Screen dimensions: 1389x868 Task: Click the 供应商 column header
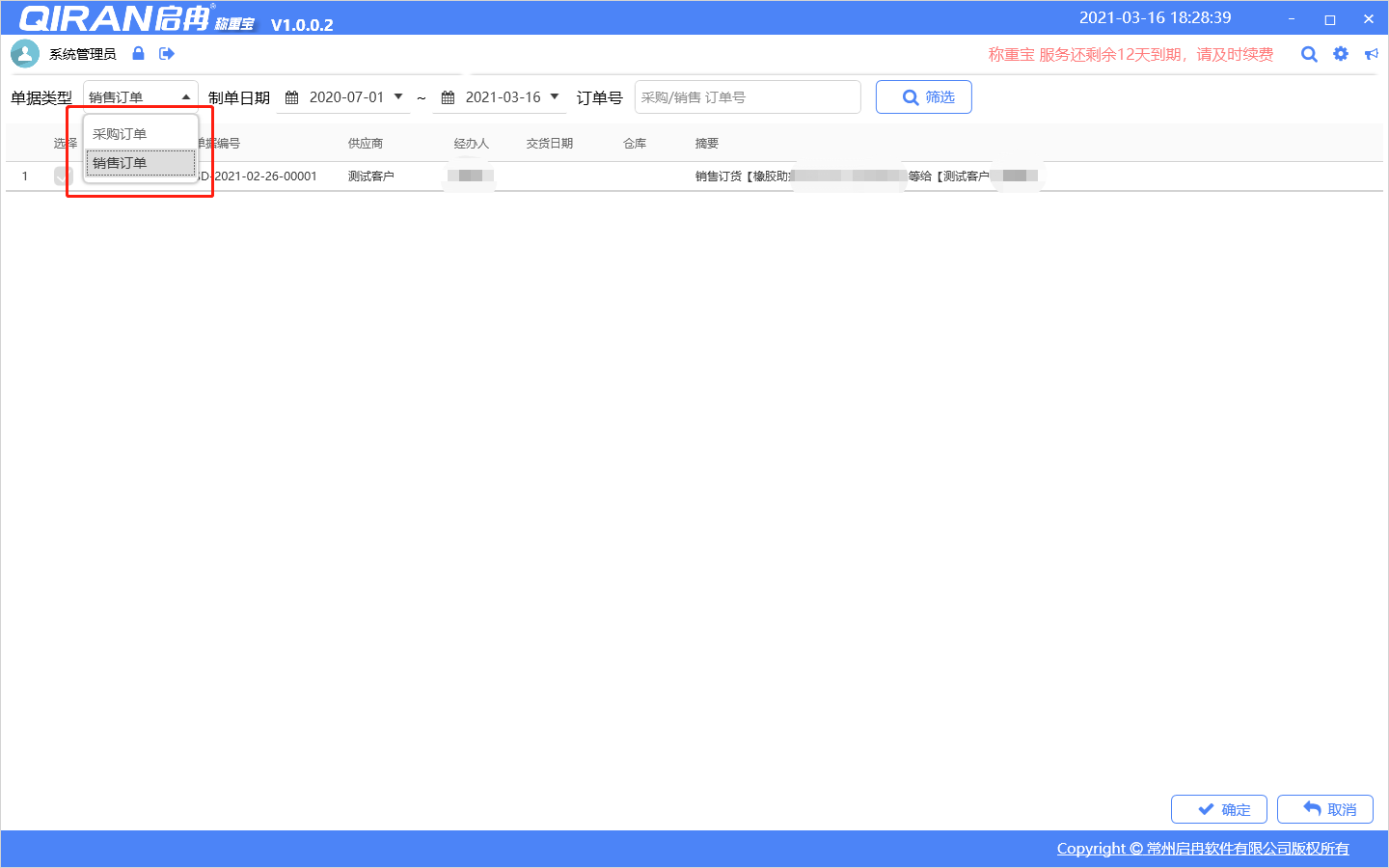366,144
